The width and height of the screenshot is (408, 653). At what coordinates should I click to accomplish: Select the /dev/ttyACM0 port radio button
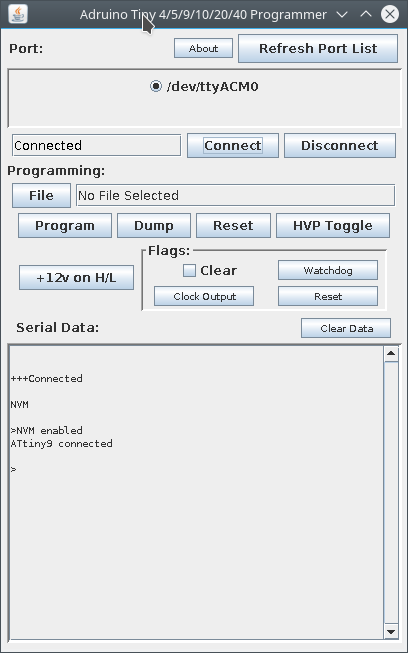pos(156,86)
